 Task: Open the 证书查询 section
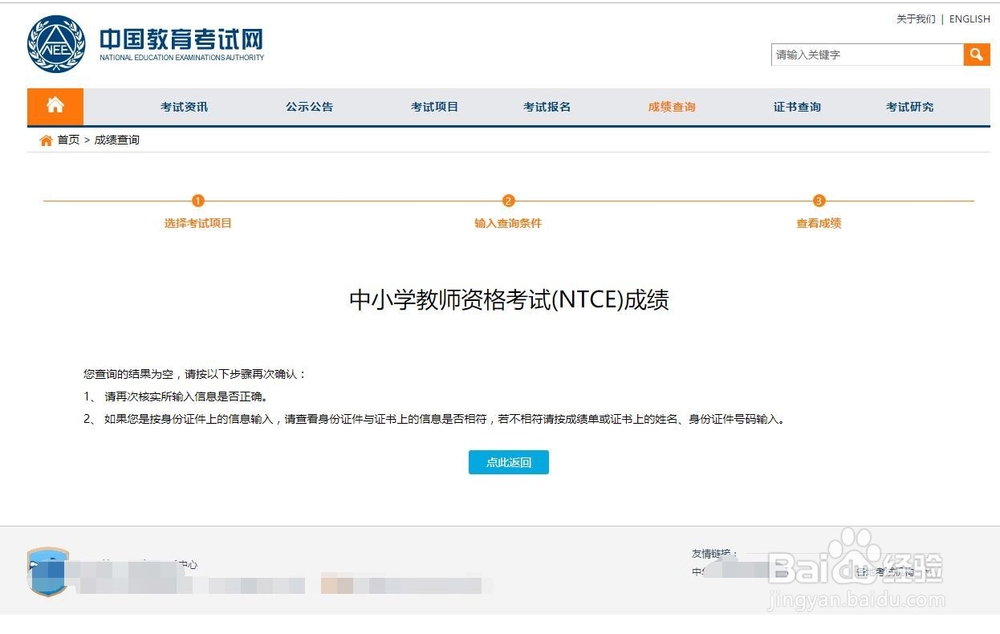(796, 106)
